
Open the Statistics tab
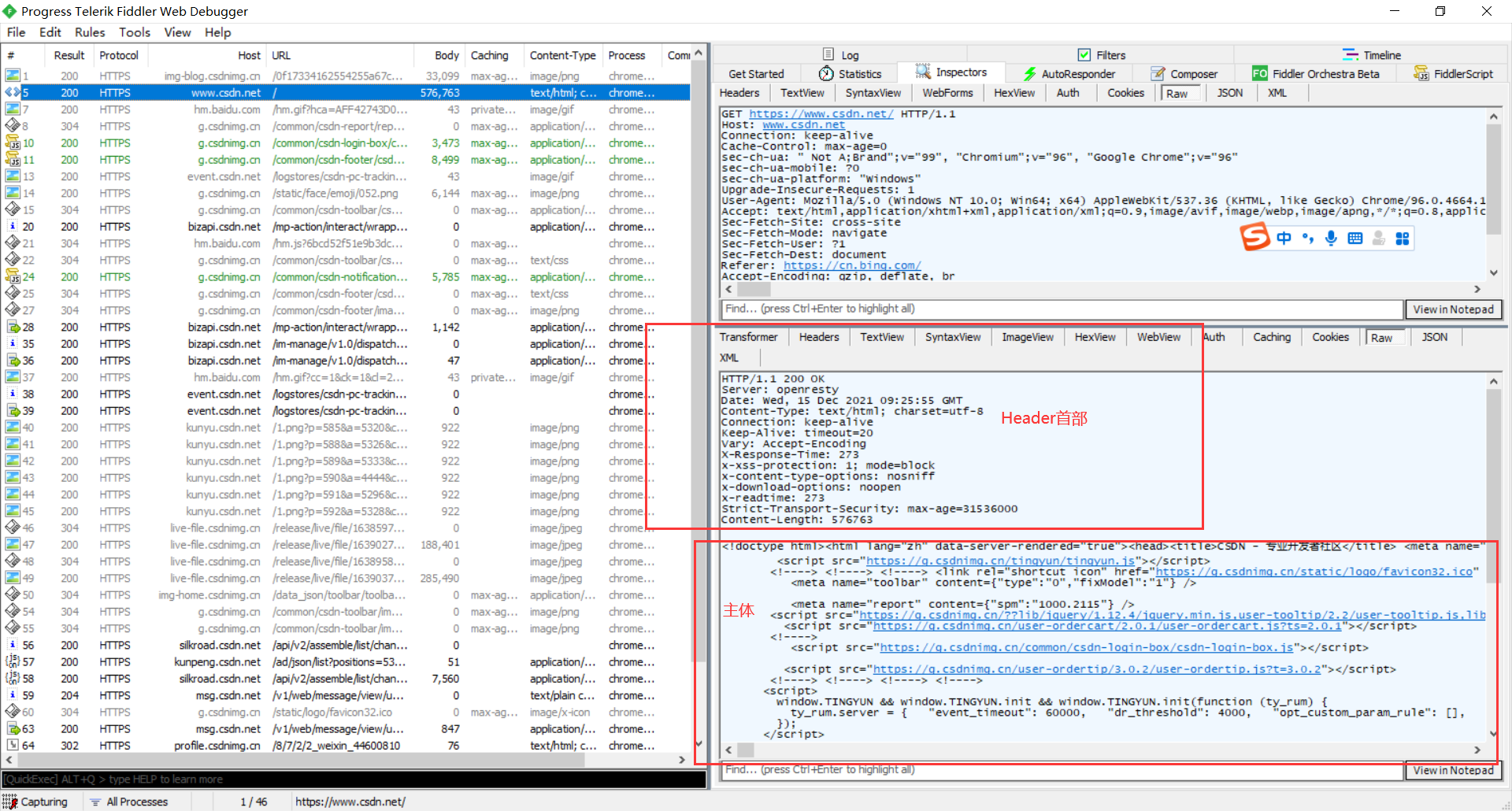click(850, 74)
